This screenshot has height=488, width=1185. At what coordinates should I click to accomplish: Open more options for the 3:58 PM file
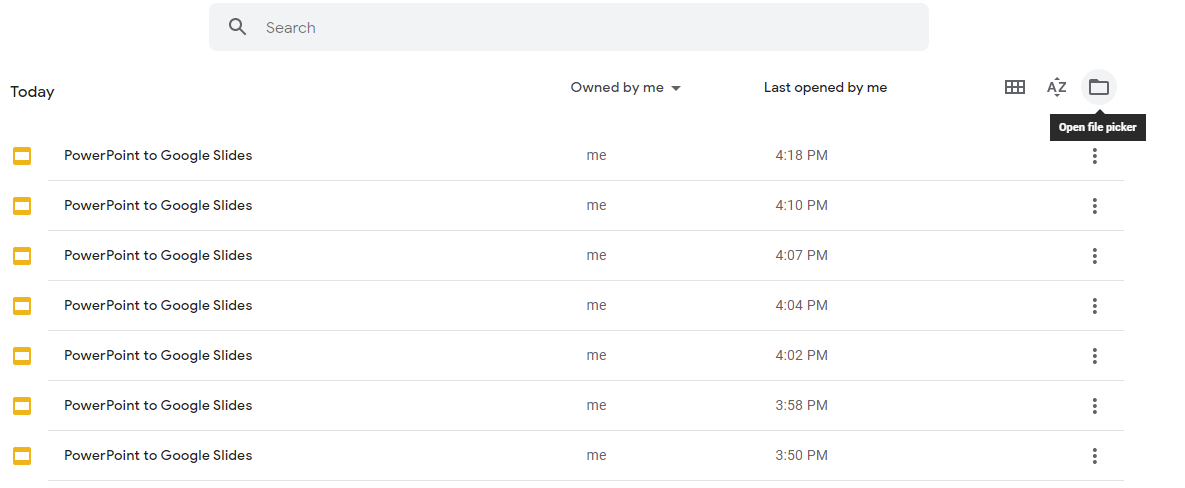coord(1094,406)
